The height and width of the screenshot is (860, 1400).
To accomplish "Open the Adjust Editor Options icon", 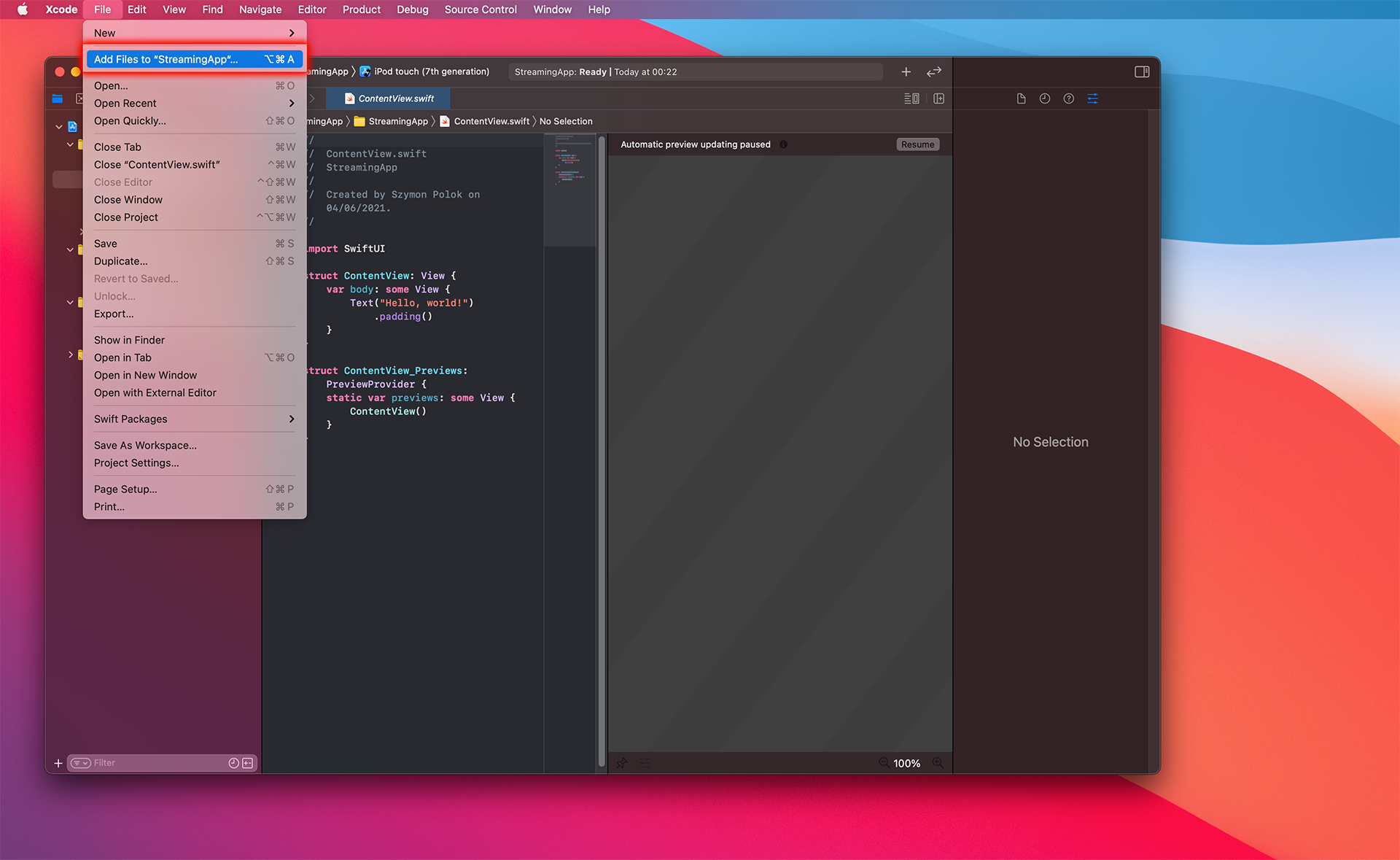I will 911,98.
